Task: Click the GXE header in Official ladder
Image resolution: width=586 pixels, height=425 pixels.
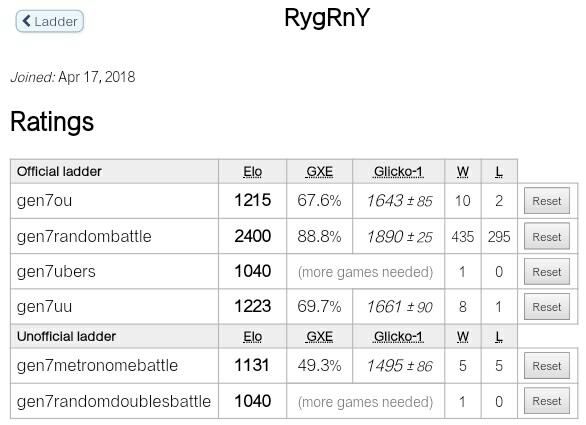Action: coord(319,172)
